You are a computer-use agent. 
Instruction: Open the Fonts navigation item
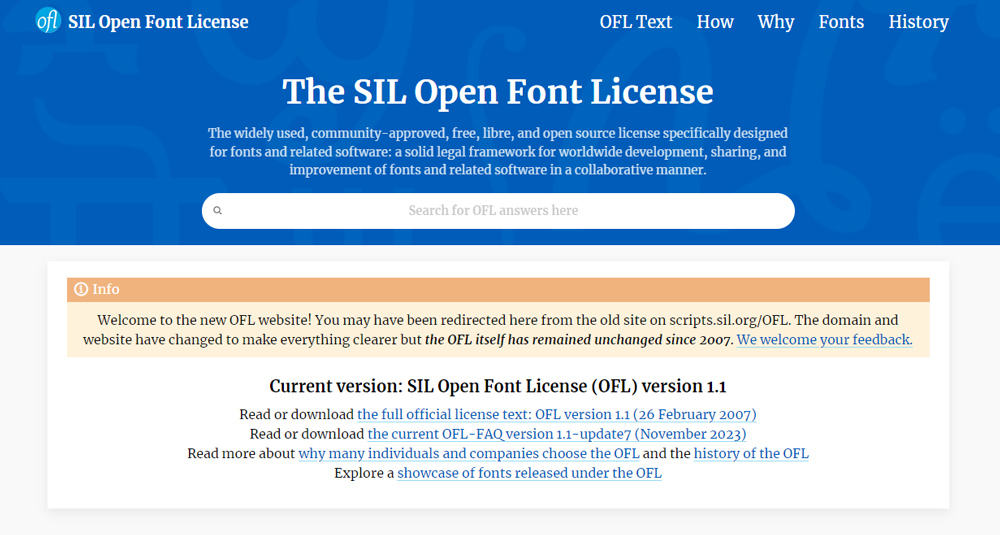pos(841,22)
